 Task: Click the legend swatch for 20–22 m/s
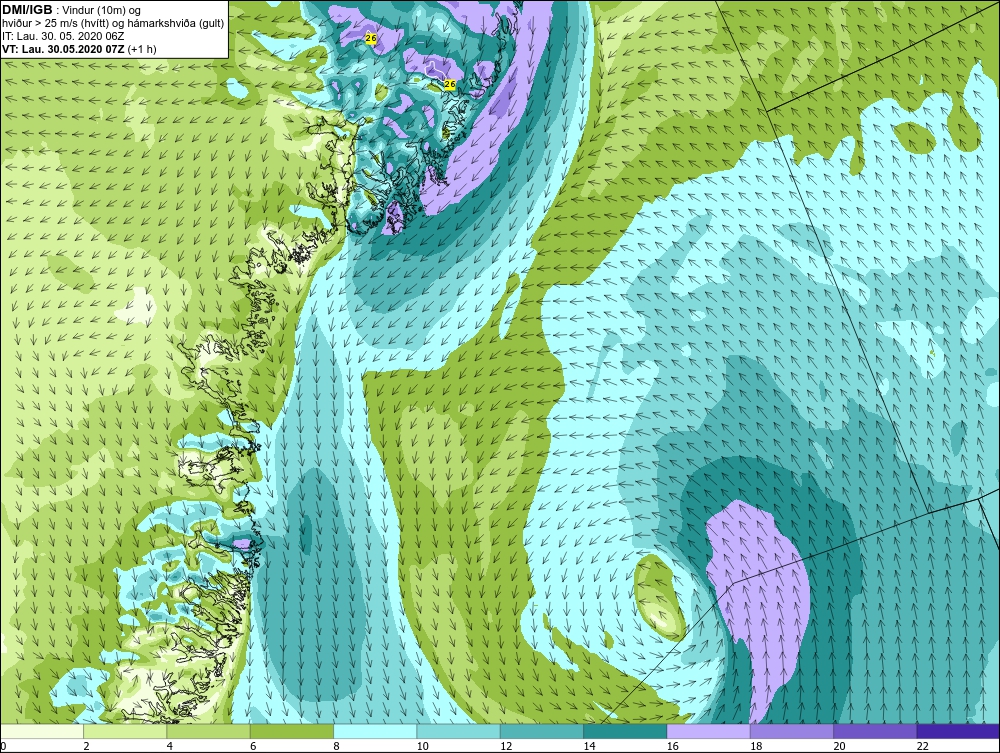click(875, 731)
